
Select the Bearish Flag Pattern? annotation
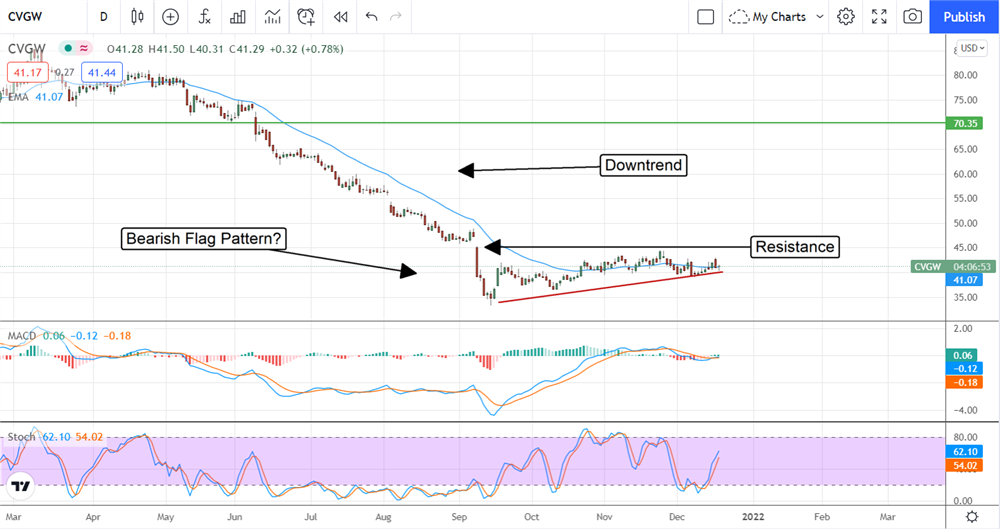203,239
